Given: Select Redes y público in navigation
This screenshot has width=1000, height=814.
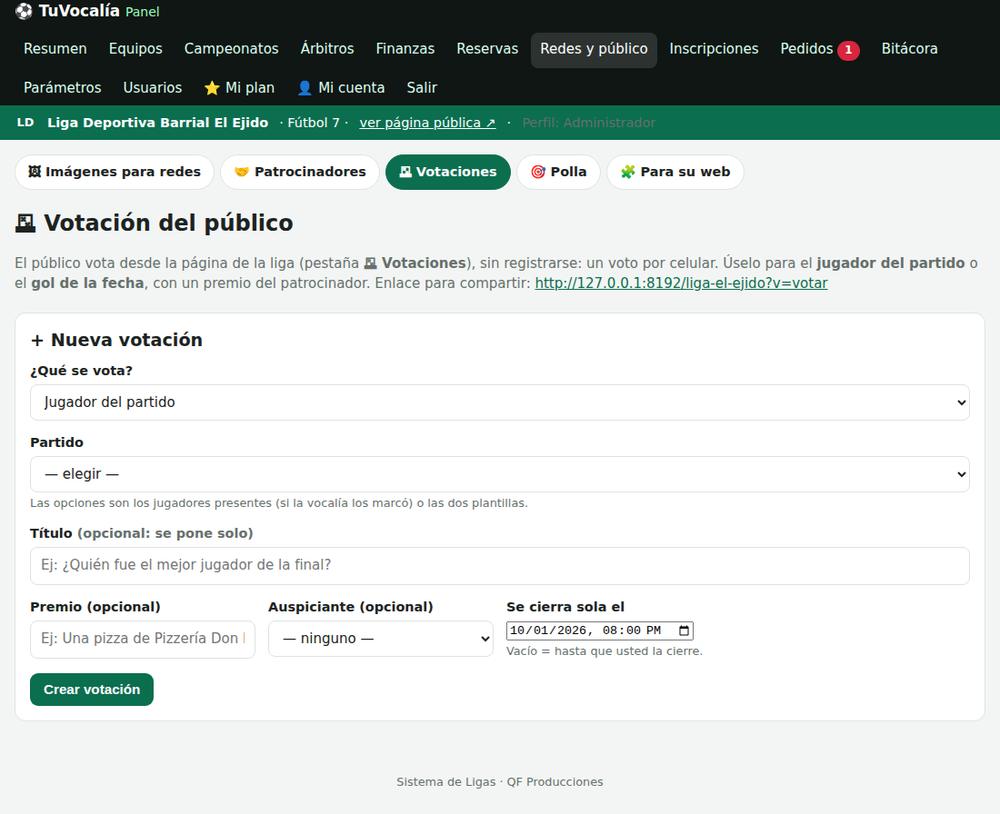Looking at the screenshot, I should coord(594,49).
